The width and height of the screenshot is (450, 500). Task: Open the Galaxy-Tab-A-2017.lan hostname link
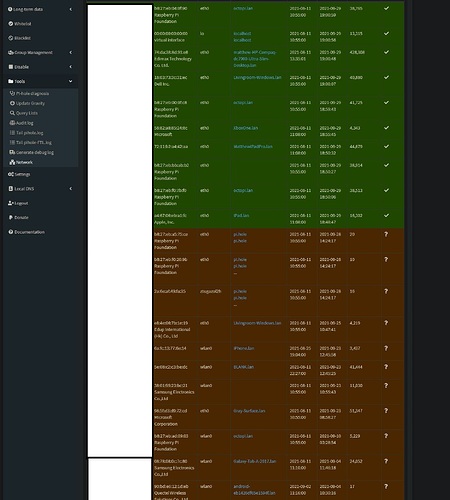[255, 461]
